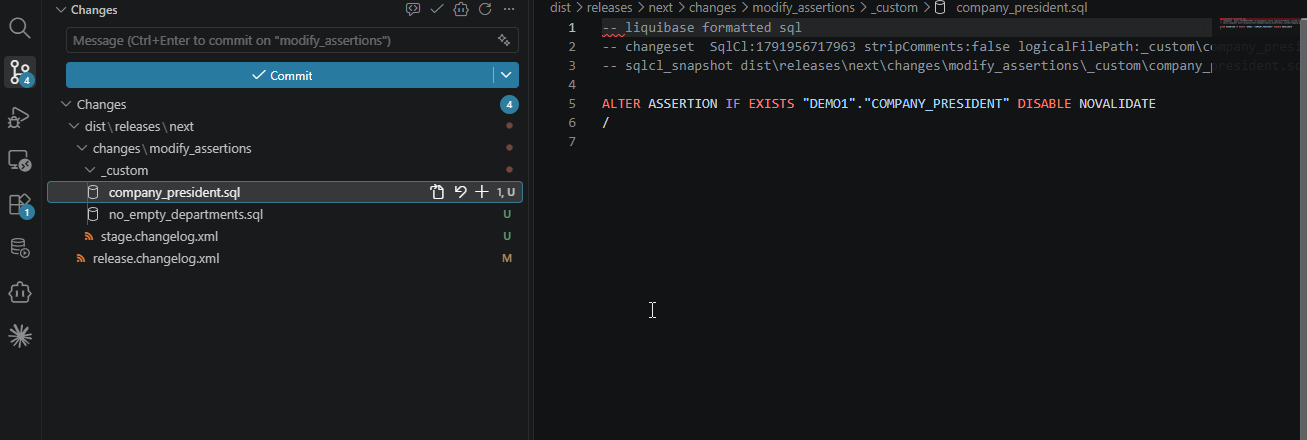The width and height of the screenshot is (1307, 440).
Task: Click the 'dist' breadcrumb segment
Action: 560,7
